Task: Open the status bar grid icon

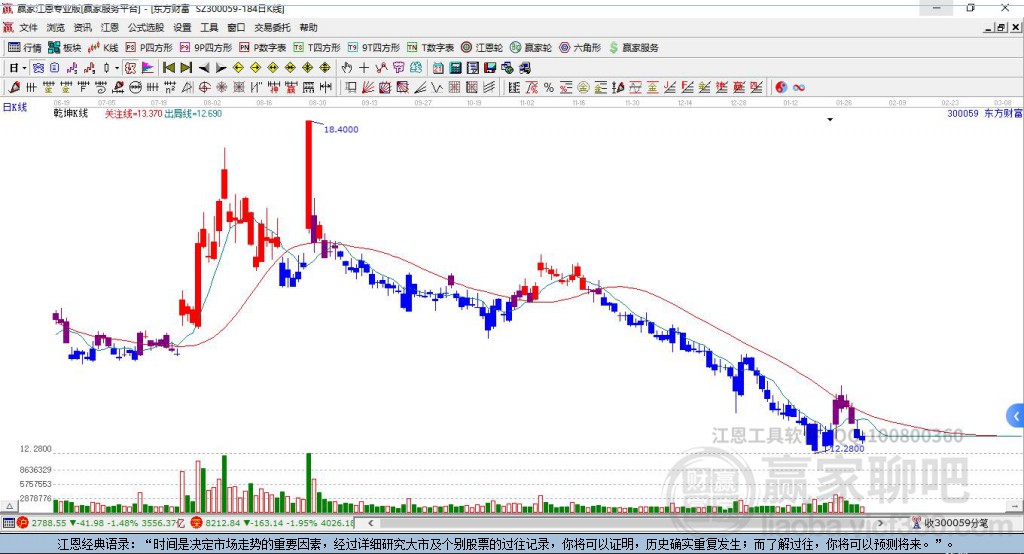Action: (x=8, y=523)
